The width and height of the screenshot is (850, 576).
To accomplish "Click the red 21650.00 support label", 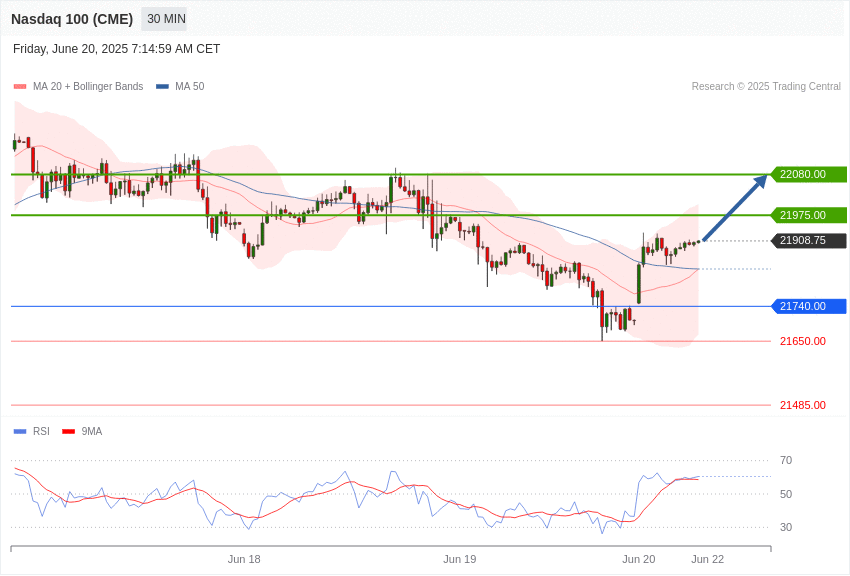I will tap(803, 341).
